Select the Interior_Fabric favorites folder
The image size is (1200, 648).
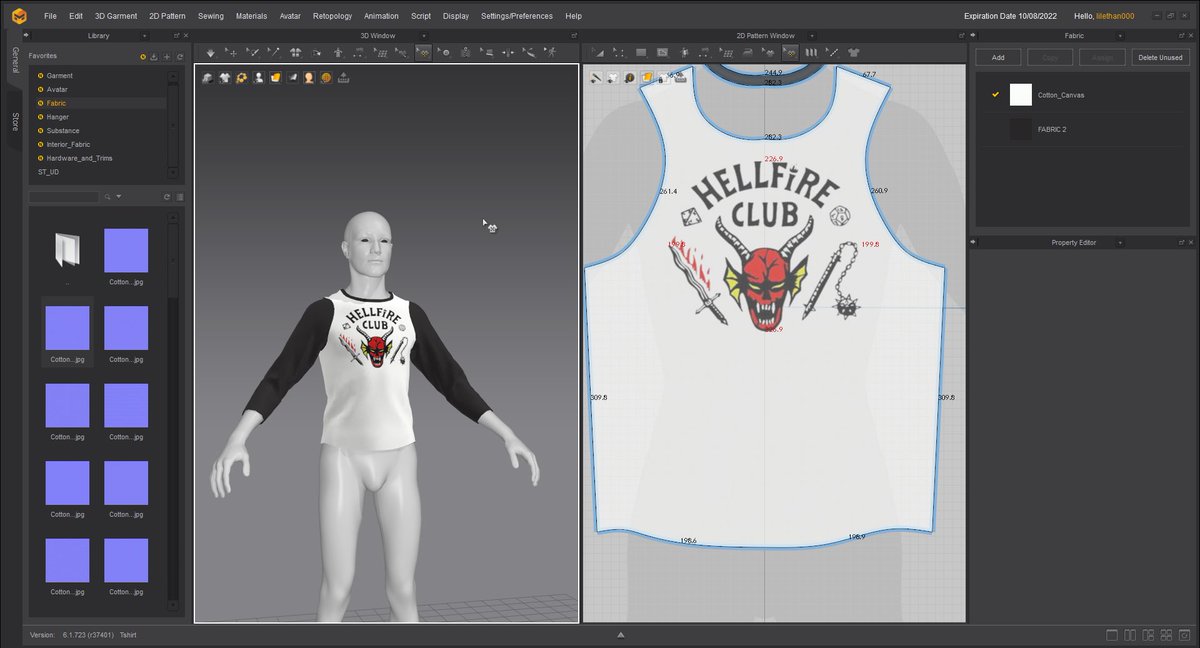67,144
